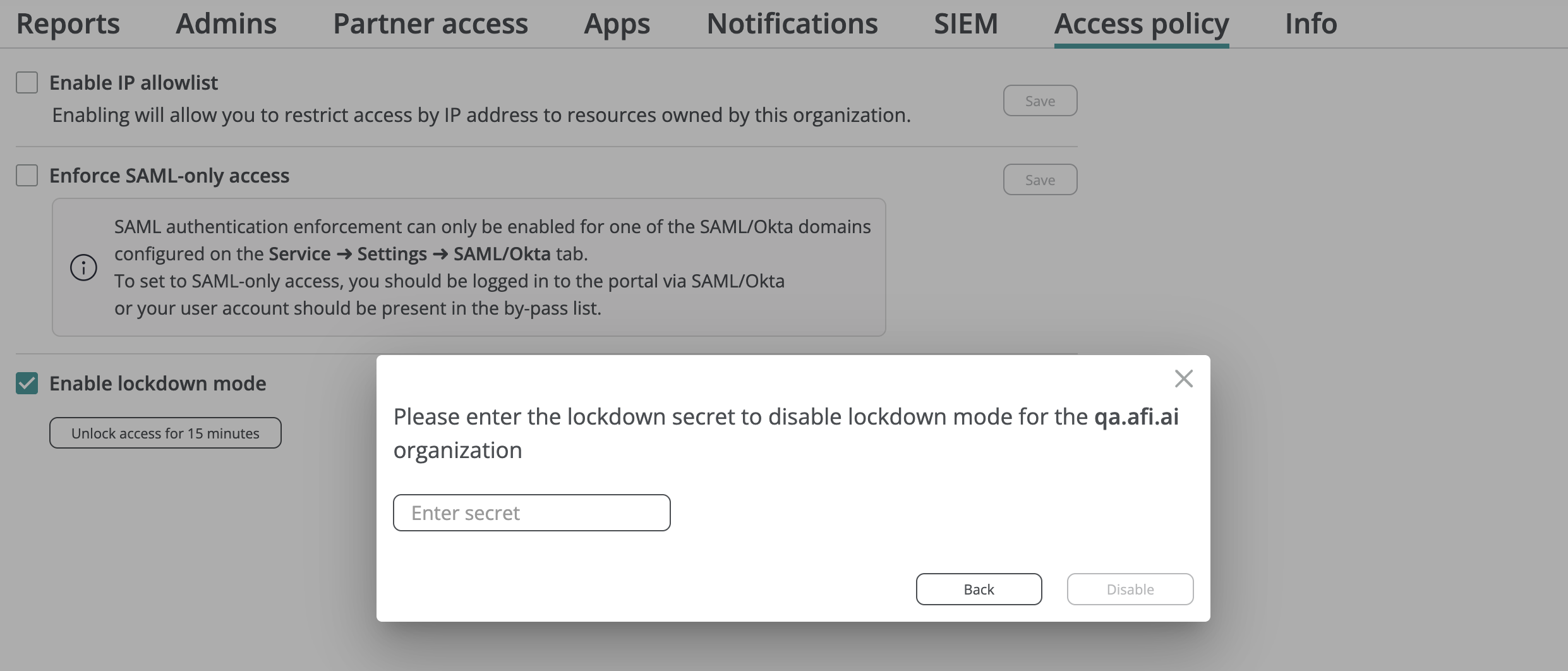Check the Enable IP allowlist checkbox
1568x671 pixels.
pos(27,82)
